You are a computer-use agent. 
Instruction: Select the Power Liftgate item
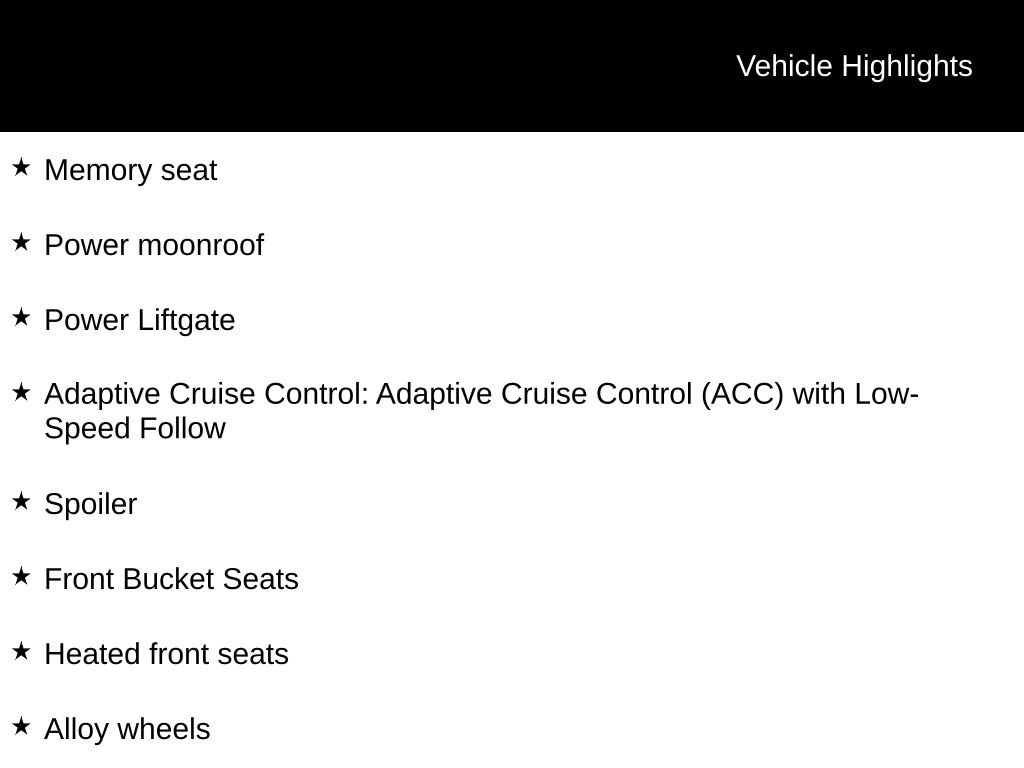[140, 321]
